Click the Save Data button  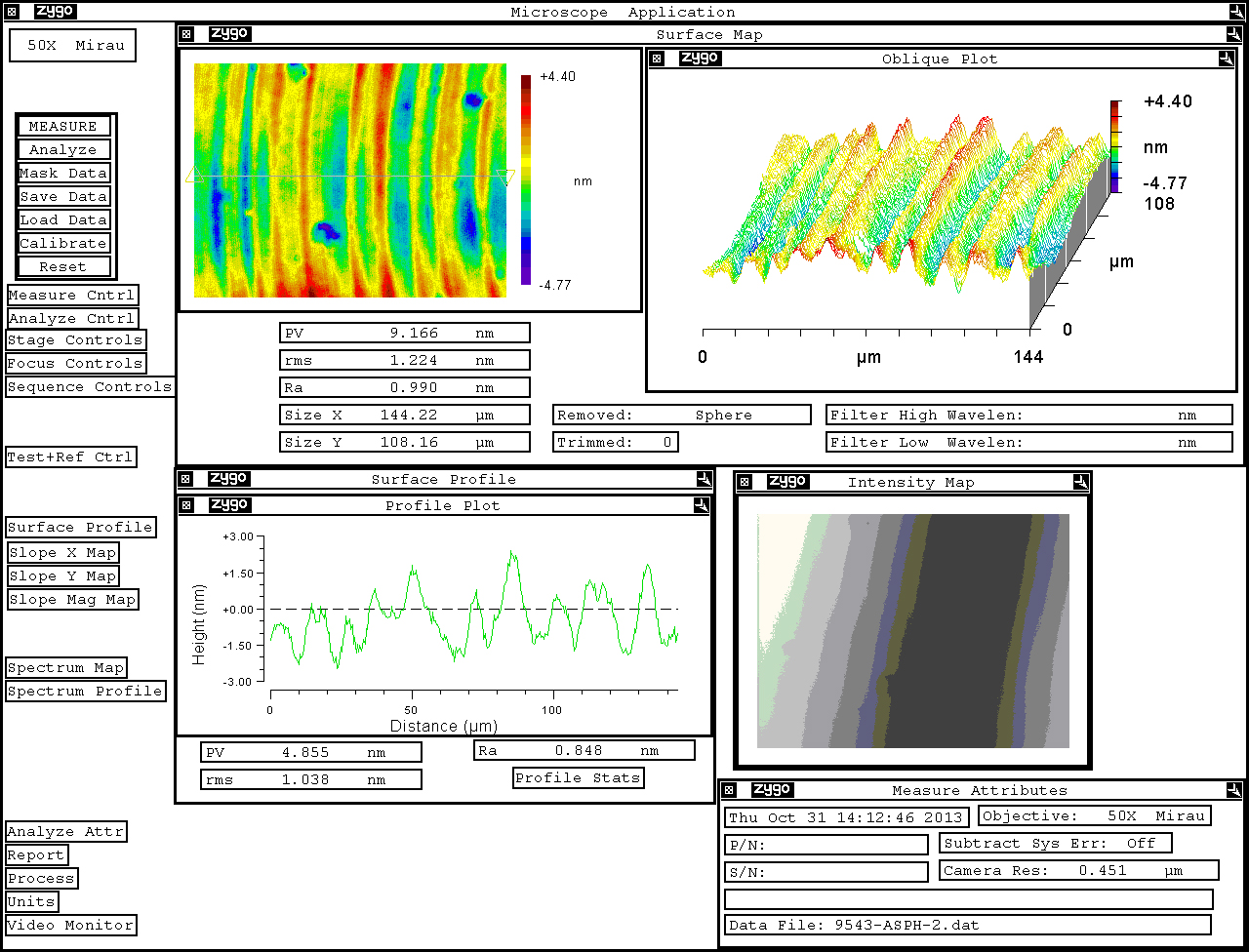click(x=63, y=197)
